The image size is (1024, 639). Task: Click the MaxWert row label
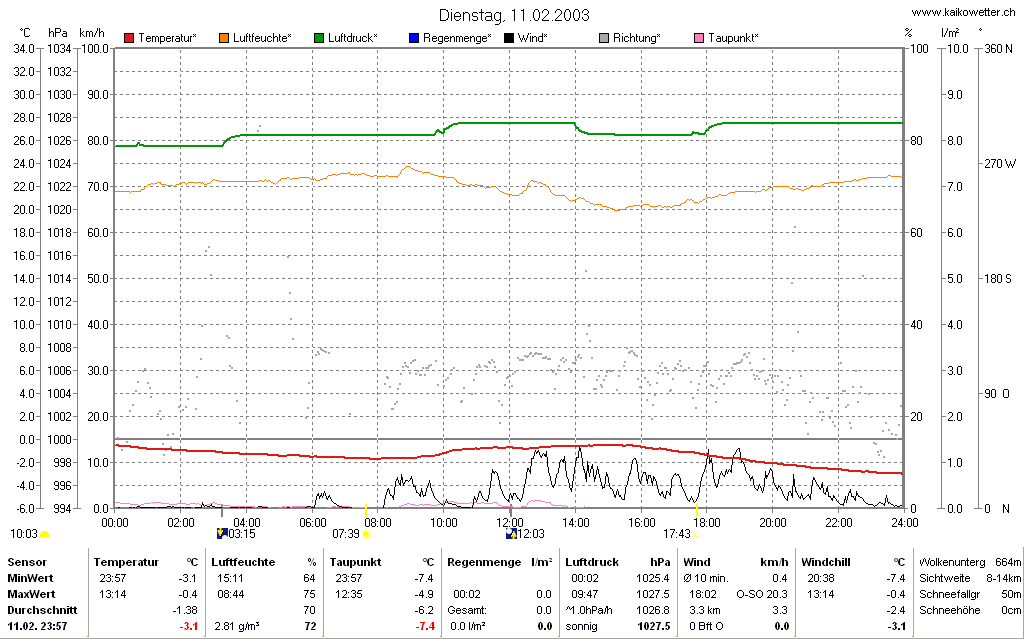31,594
